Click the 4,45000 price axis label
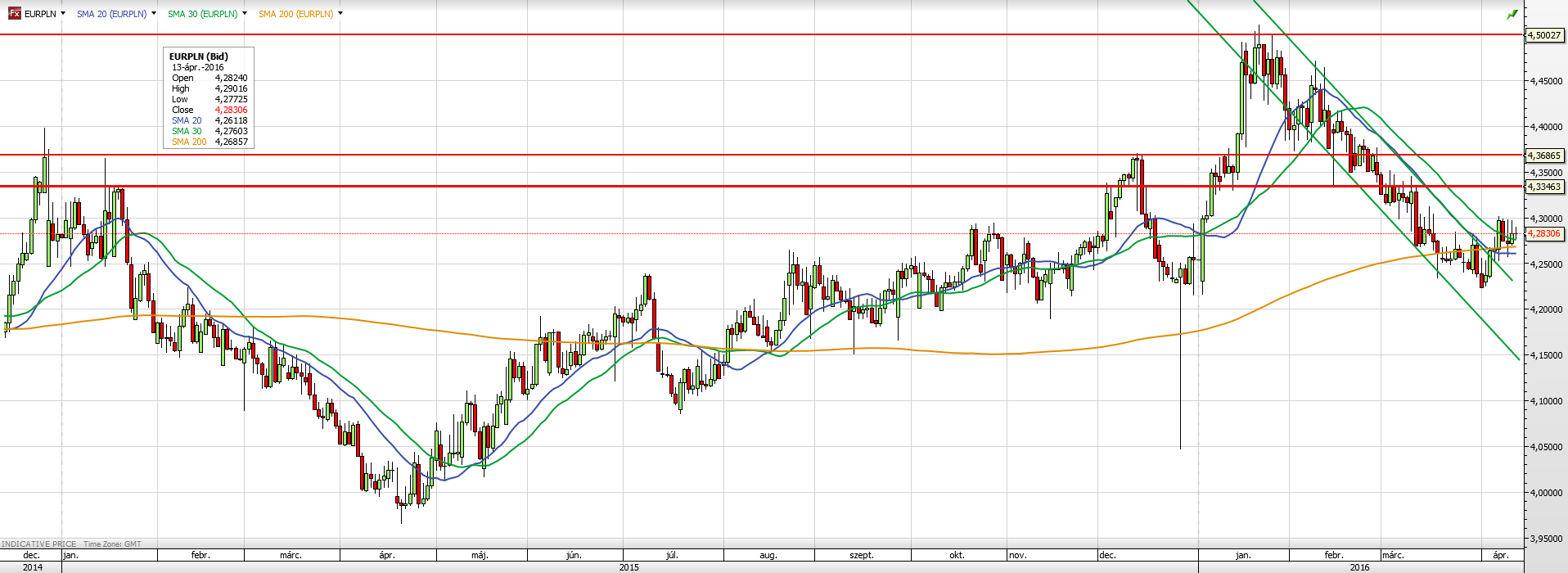This screenshot has height=573, width=1568. point(1546,81)
